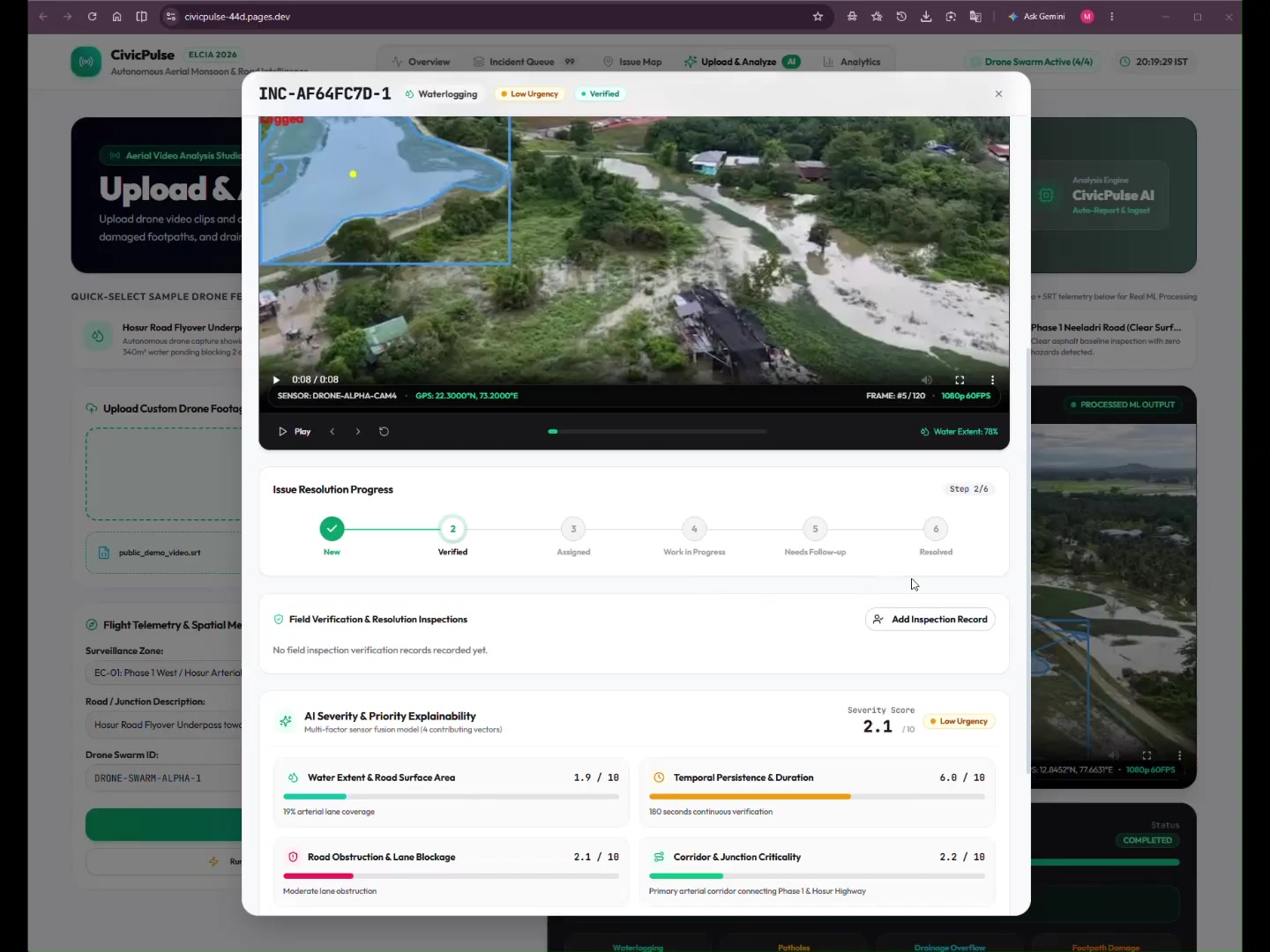Open browser downloads

(x=926, y=16)
